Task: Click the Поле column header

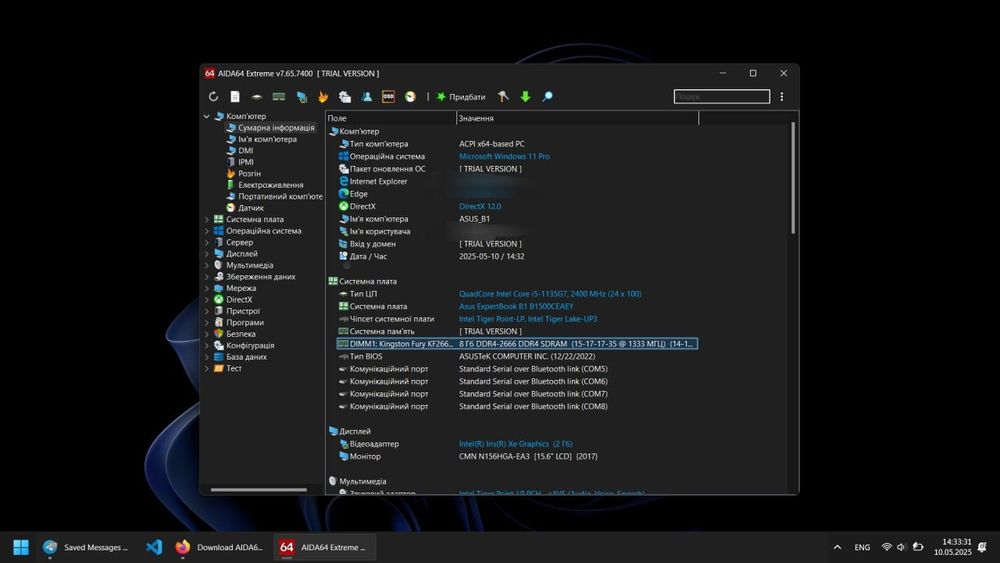Action: pos(390,118)
